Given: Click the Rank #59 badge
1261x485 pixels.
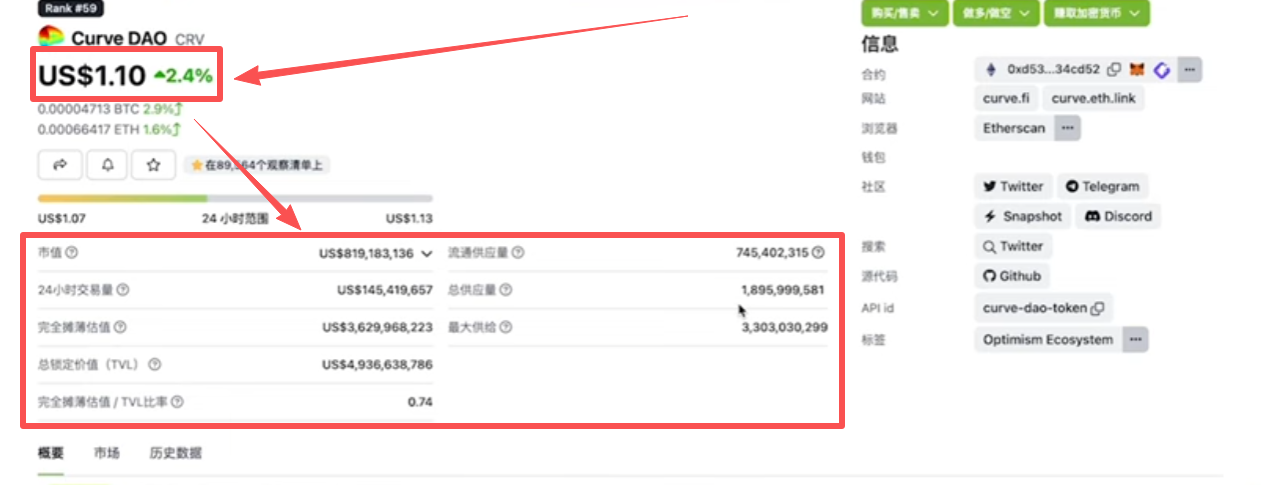Looking at the screenshot, I should (x=71, y=7).
